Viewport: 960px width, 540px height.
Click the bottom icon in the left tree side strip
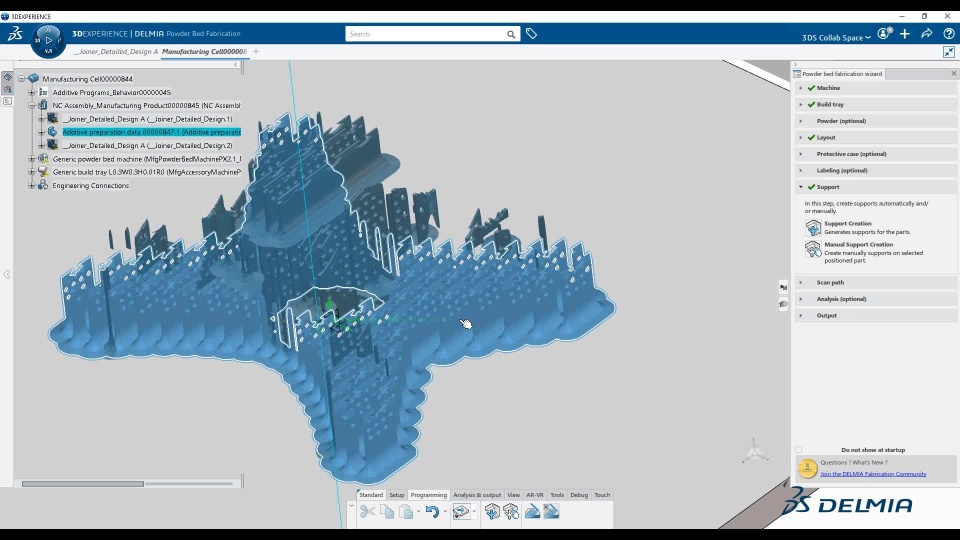7,101
